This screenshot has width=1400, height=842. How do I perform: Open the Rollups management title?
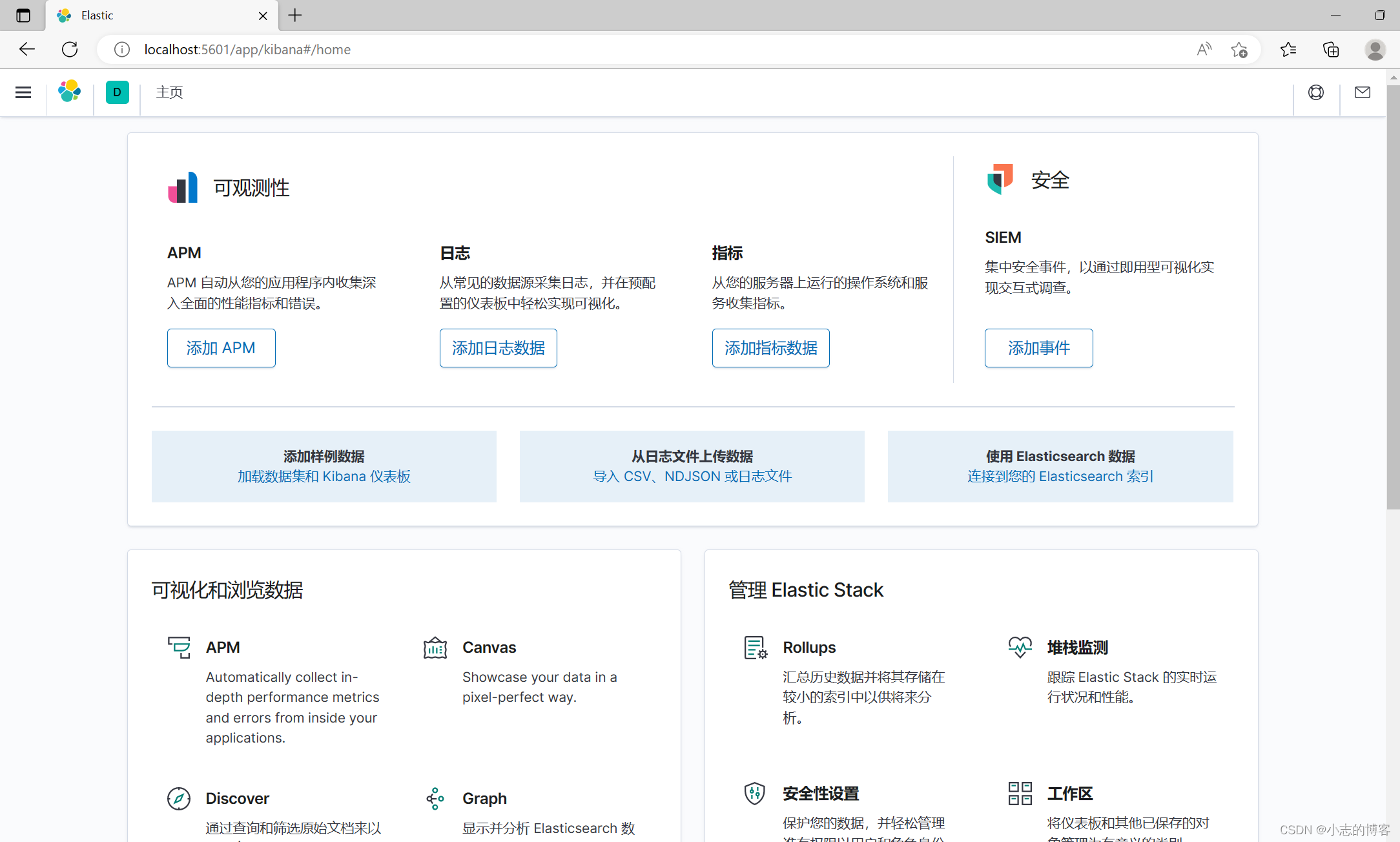(809, 648)
